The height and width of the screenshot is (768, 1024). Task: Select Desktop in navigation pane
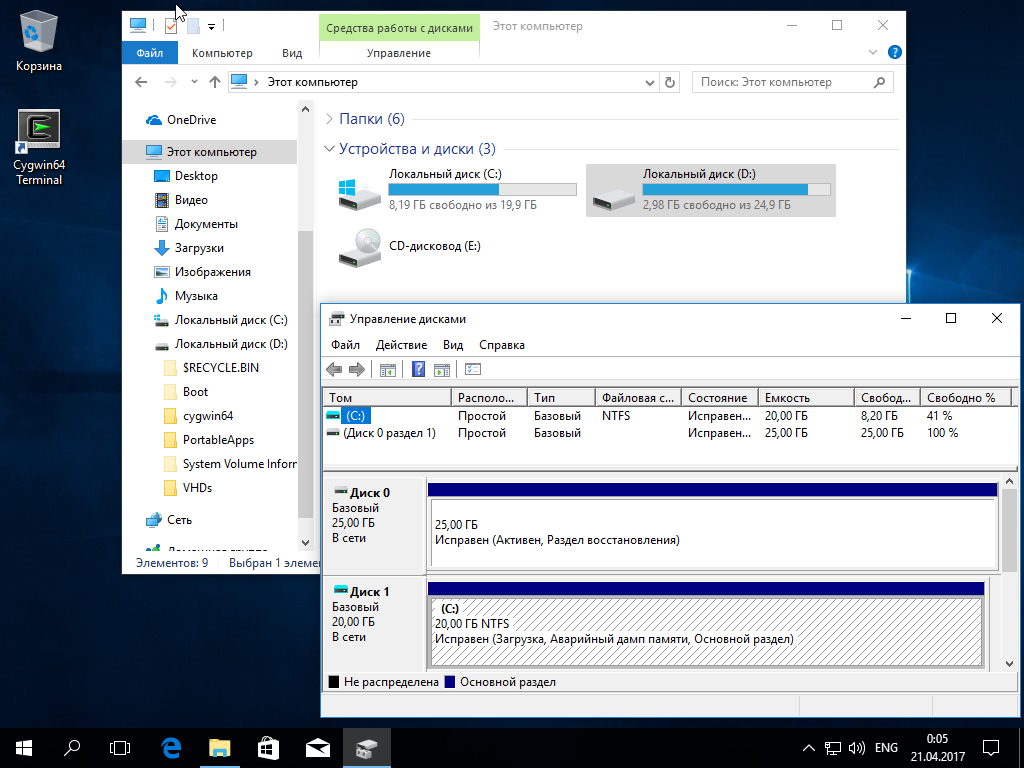[x=196, y=176]
